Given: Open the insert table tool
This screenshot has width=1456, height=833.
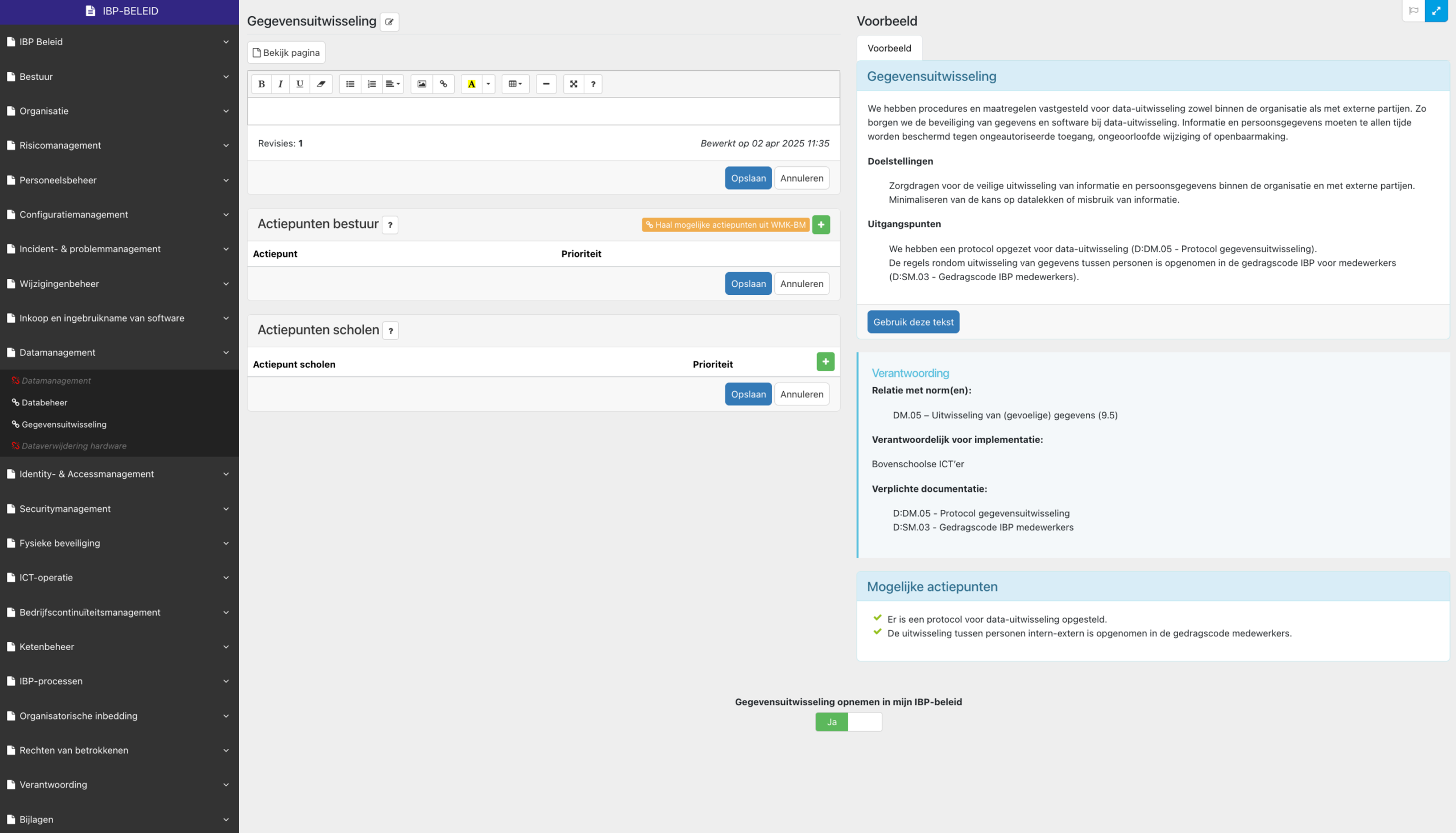Looking at the screenshot, I should coord(514,84).
